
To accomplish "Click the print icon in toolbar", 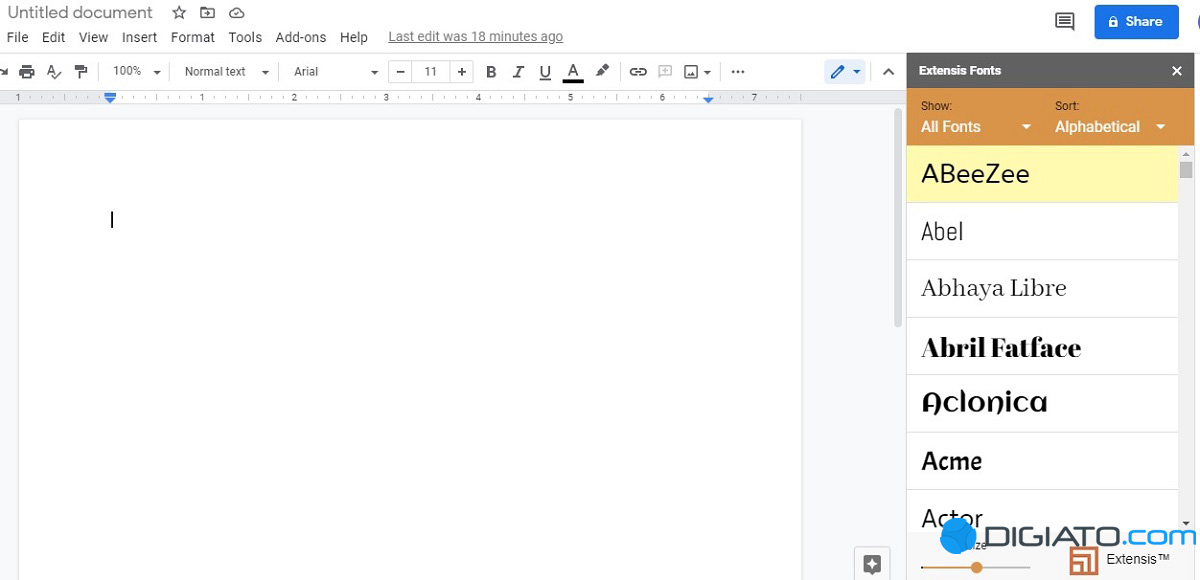I will click(27, 72).
